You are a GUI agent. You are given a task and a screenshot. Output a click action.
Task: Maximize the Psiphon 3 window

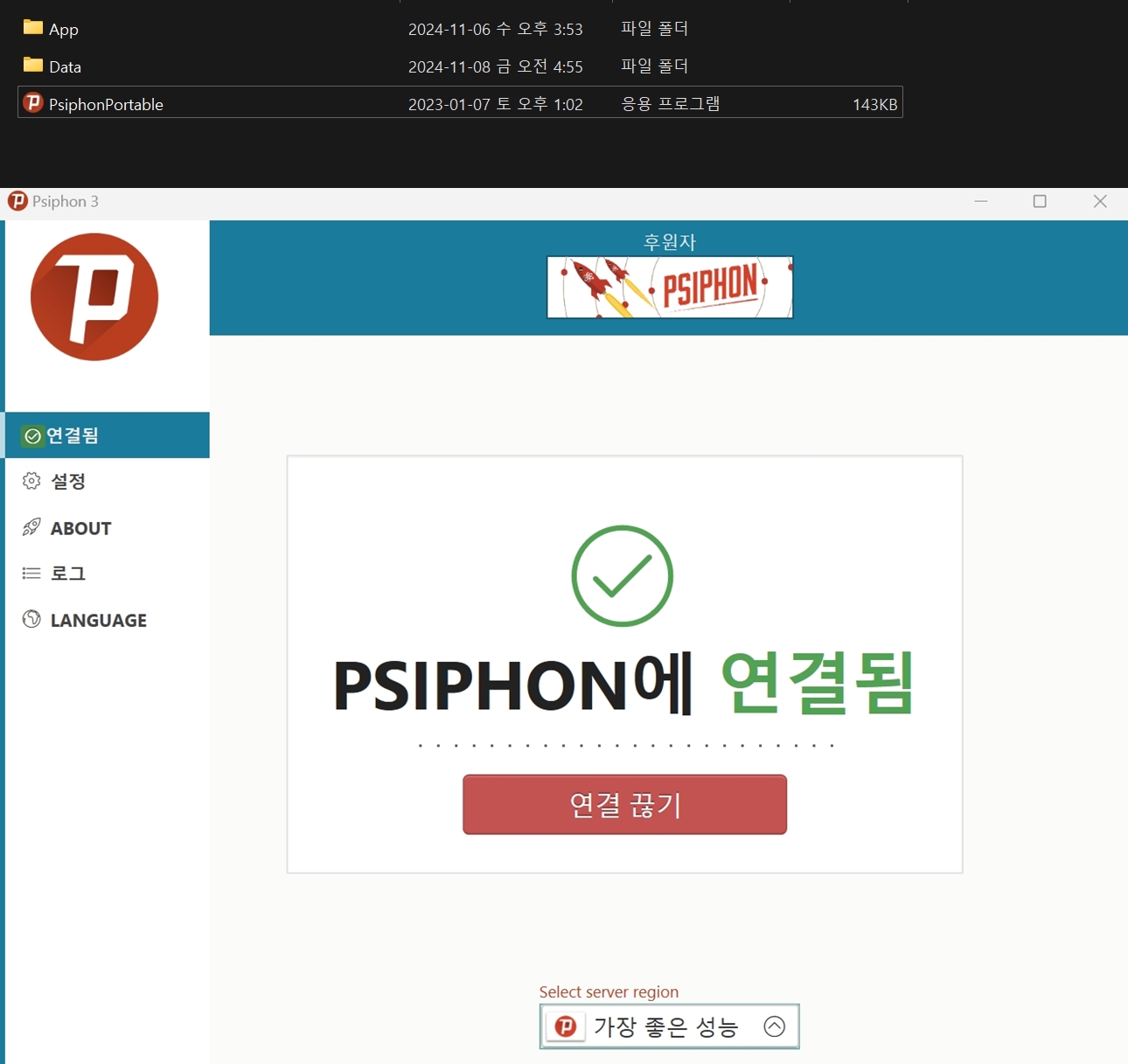point(1040,201)
